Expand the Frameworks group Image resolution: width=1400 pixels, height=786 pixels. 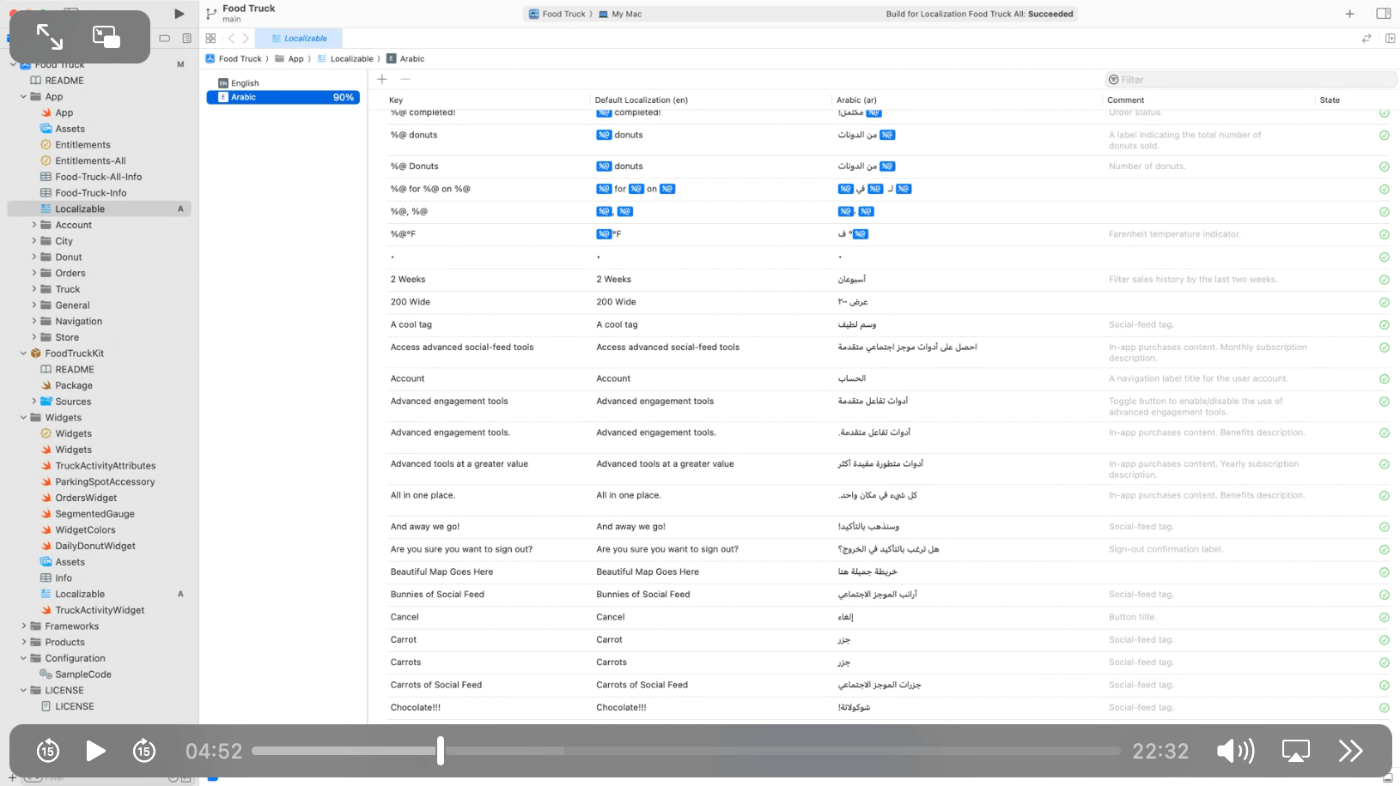[23, 626]
